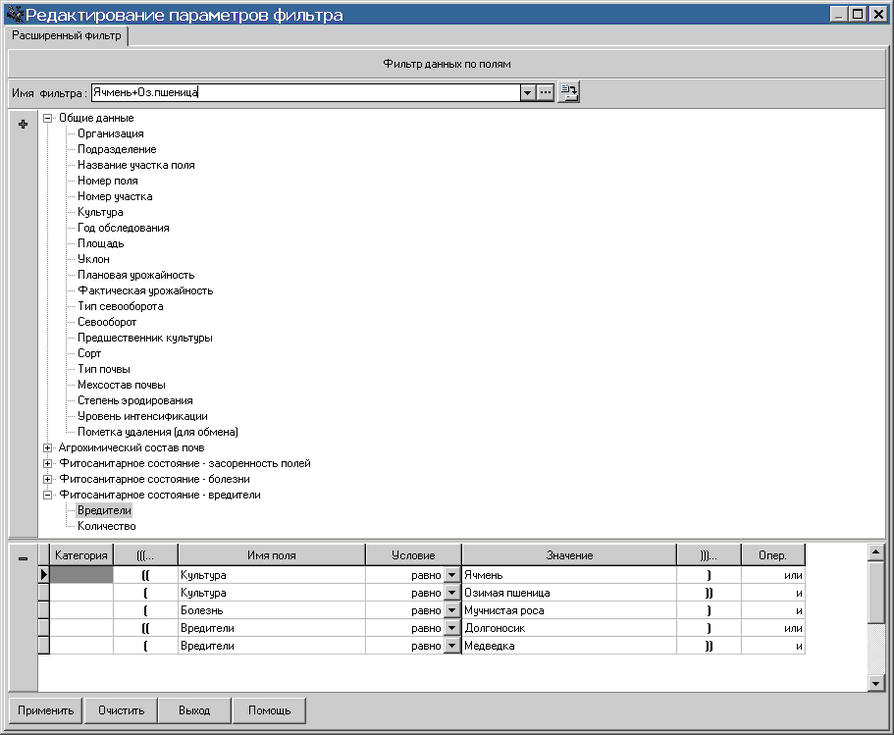894x735 pixels.
Task: Open condition dropdown for Медведка row
Action: [x=451, y=646]
